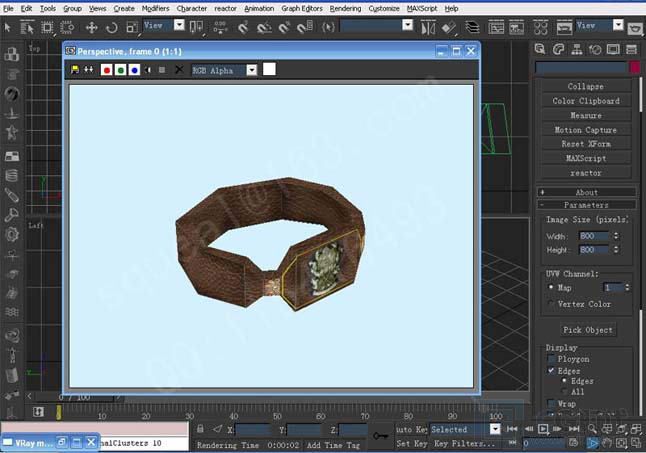Viewport: 646px width, 453px height.
Task: Open reference coordinate View dropdown
Action: 179,26
